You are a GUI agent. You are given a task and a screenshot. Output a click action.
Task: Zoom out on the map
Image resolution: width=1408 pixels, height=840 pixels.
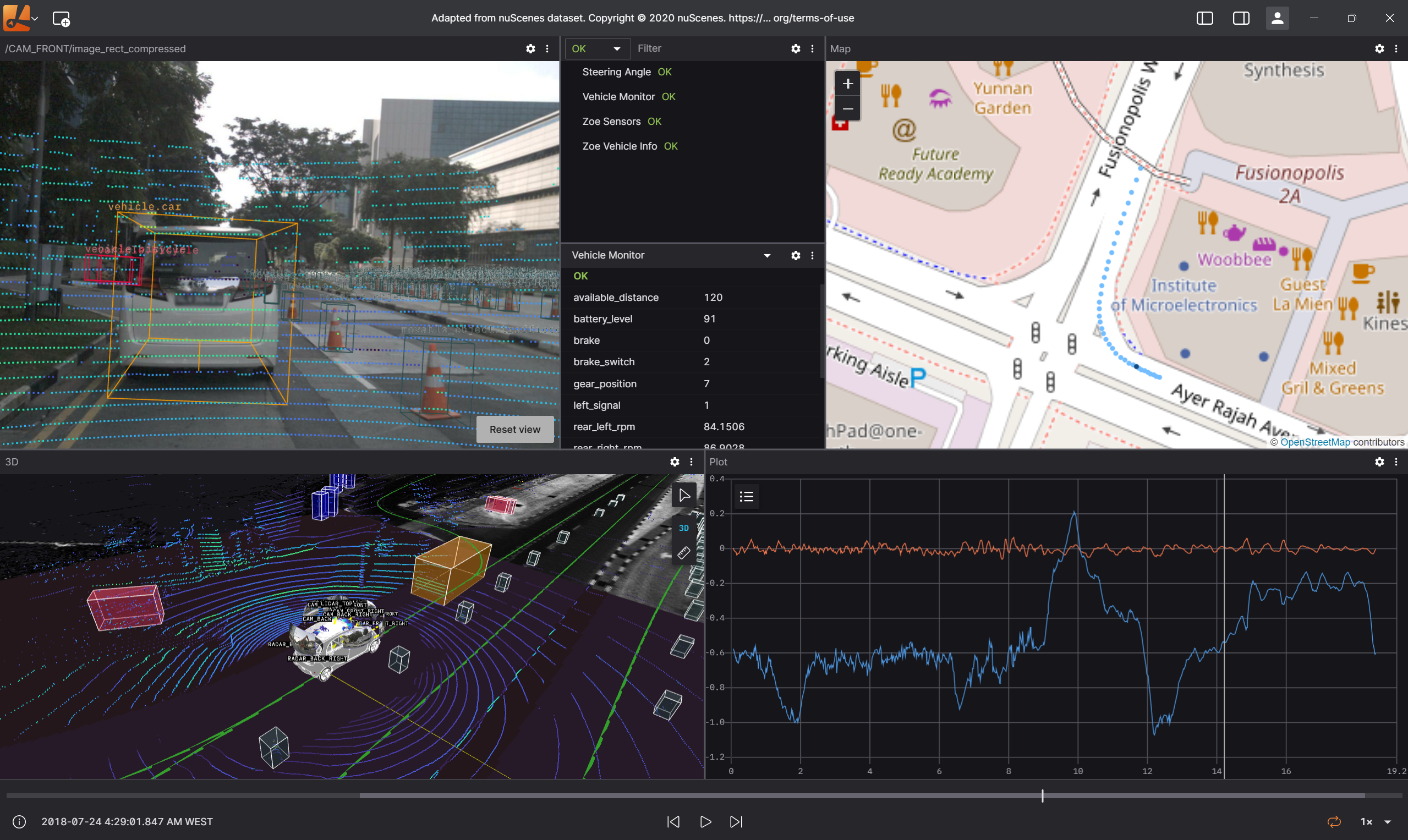tap(847, 109)
